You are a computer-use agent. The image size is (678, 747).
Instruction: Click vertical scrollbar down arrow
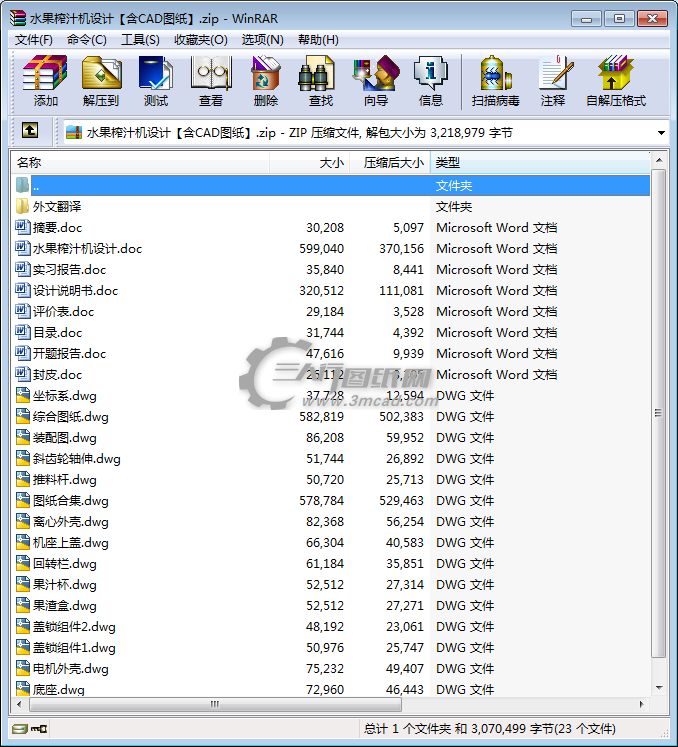click(x=659, y=687)
